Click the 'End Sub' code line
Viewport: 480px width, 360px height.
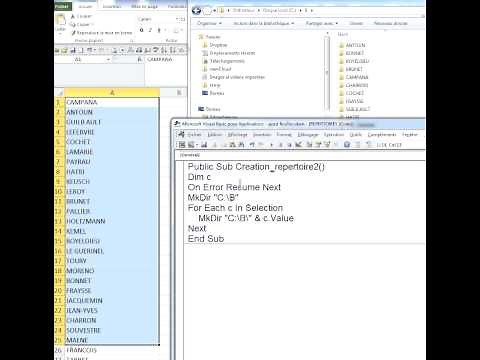tap(206, 239)
